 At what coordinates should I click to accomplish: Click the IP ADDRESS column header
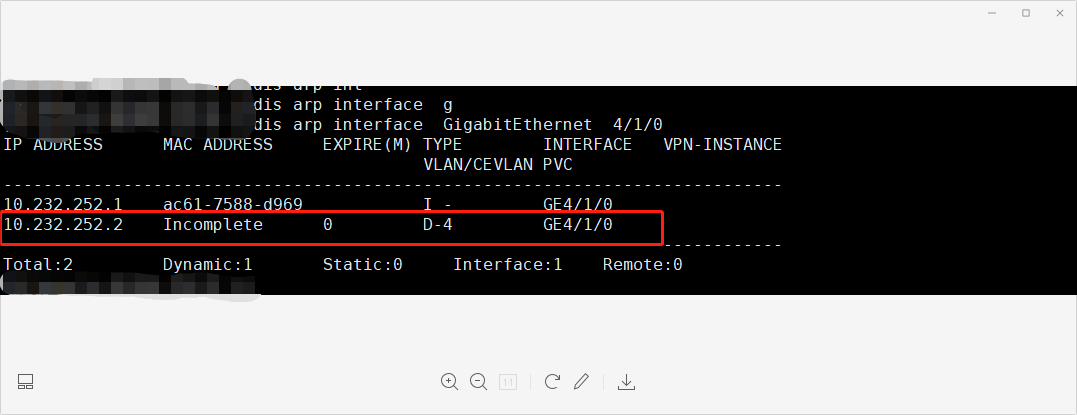point(53,145)
